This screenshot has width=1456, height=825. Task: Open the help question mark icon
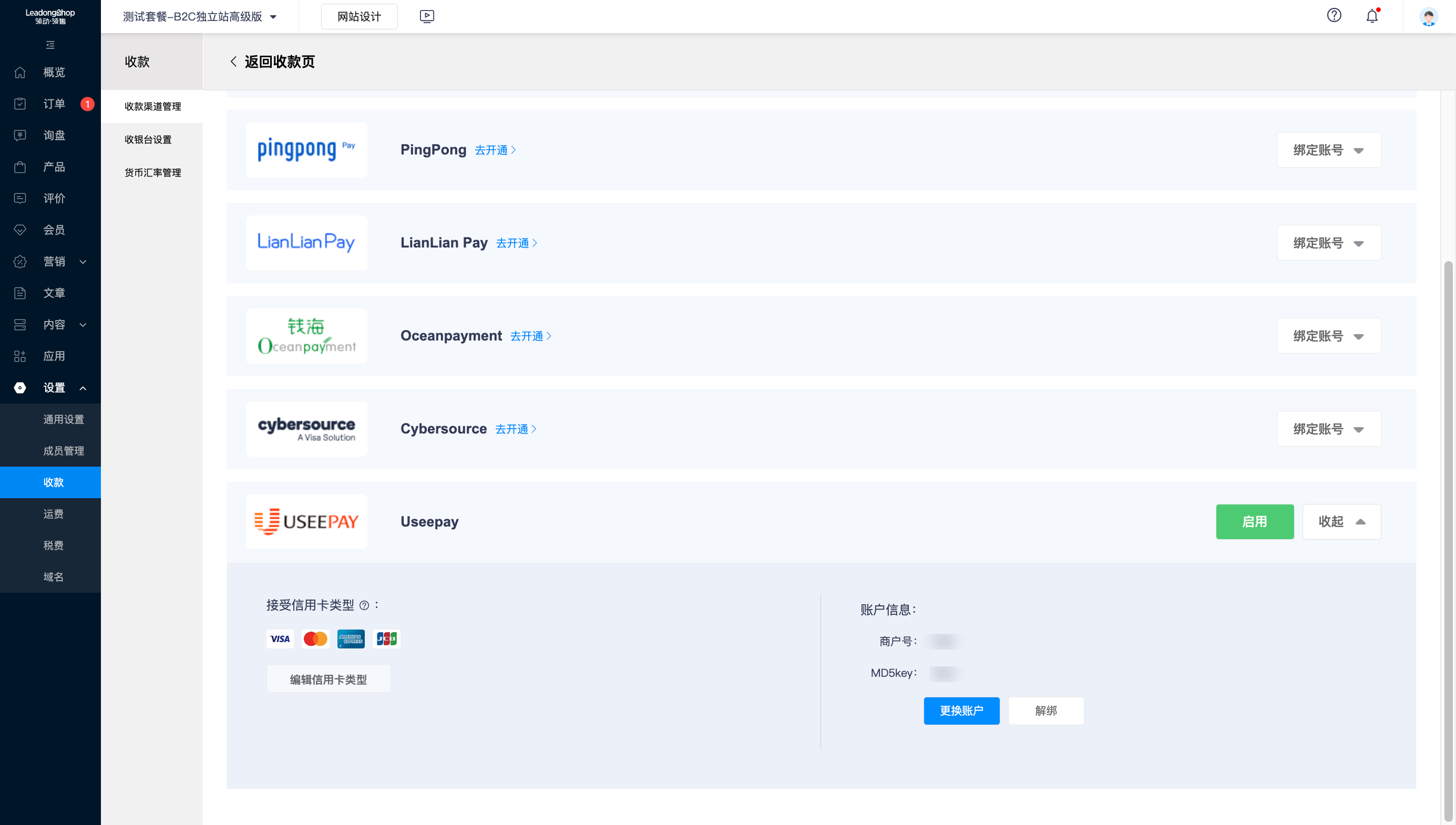[x=1334, y=16]
